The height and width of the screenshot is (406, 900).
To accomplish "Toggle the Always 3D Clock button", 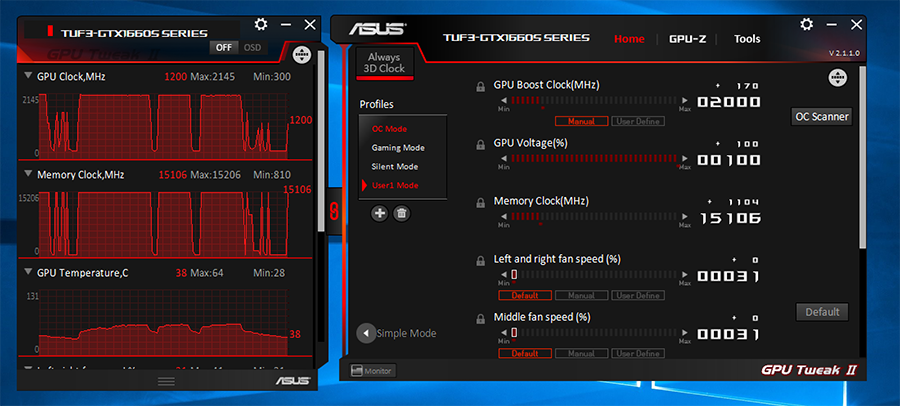I will (385, 63).
